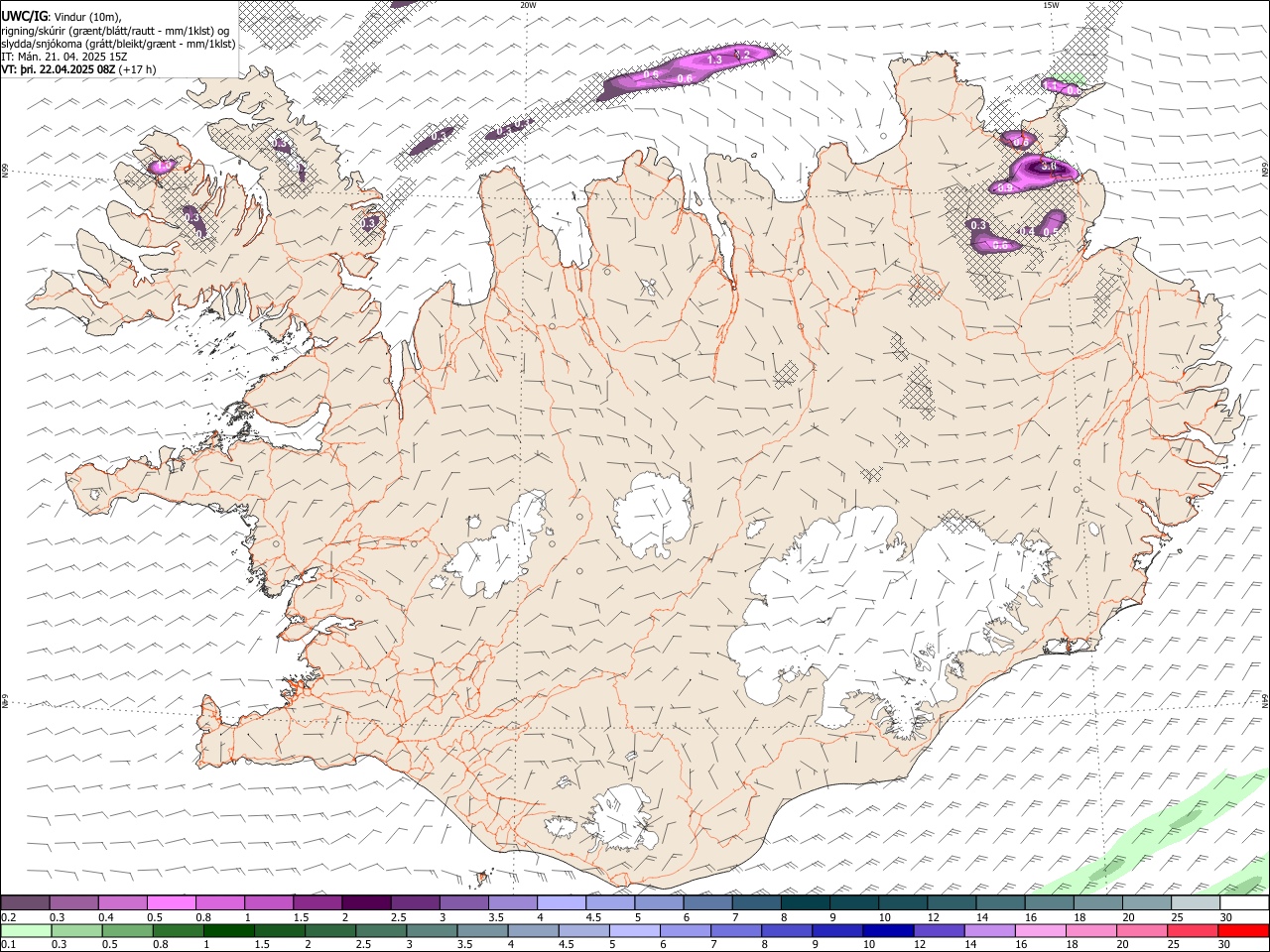Click the 15W longitude label

1051,5
